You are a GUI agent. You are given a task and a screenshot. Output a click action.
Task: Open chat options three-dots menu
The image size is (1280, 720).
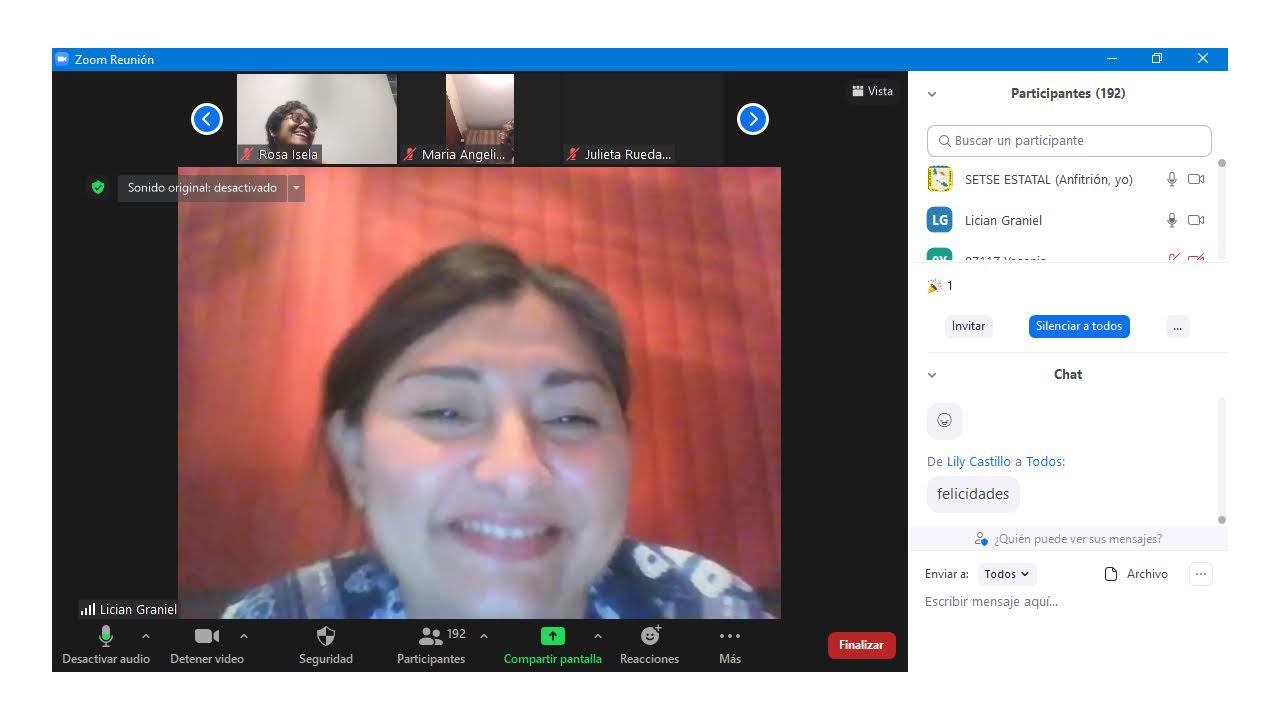[1201, 574]
